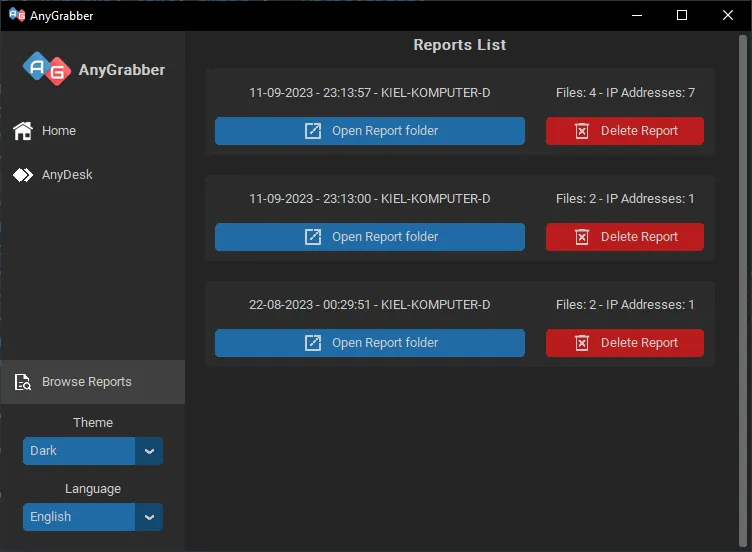
Task: Click the AnyDesk diamond icon
Action: pos(23,175)
